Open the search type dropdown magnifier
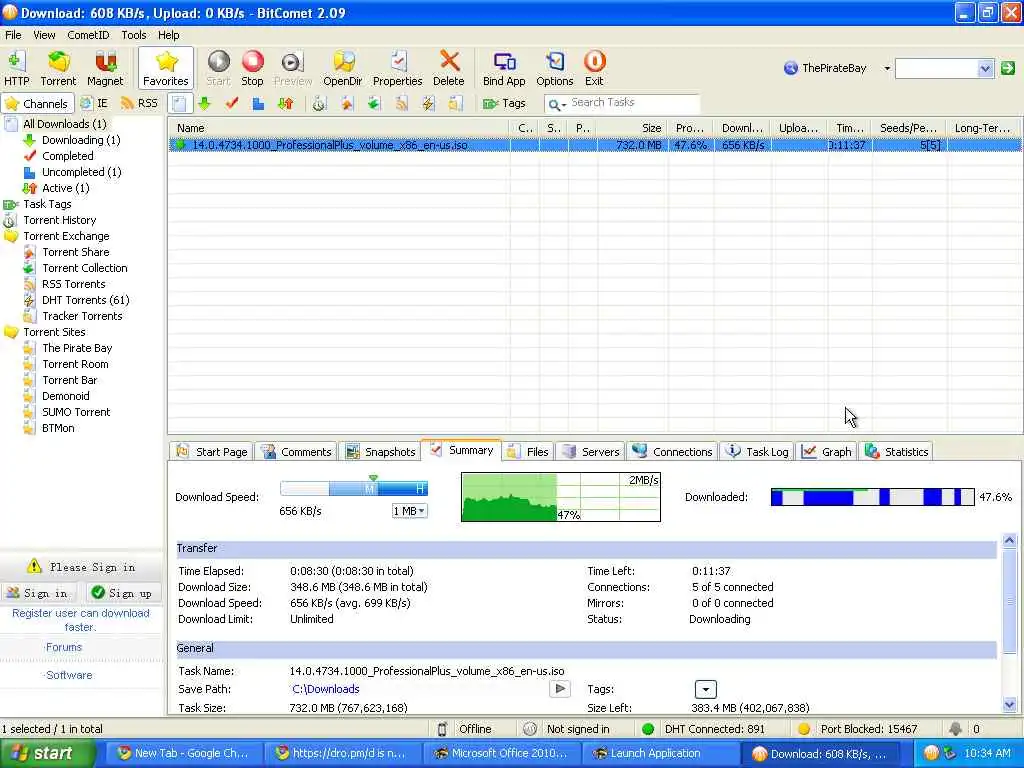This screenshot has width=1024, height=768. (x=556, y=104)
